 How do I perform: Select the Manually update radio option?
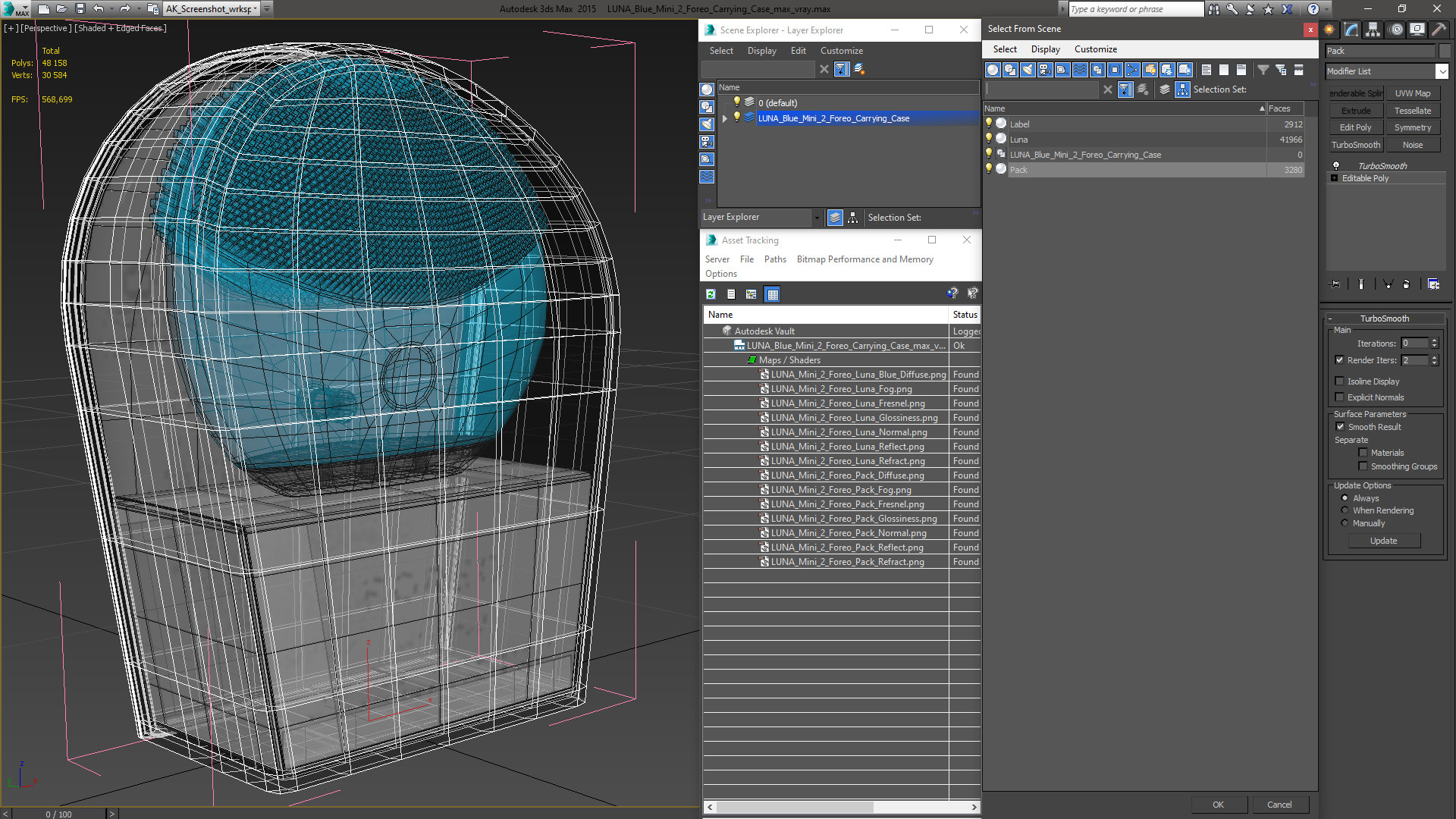(x=1345, y=523)
